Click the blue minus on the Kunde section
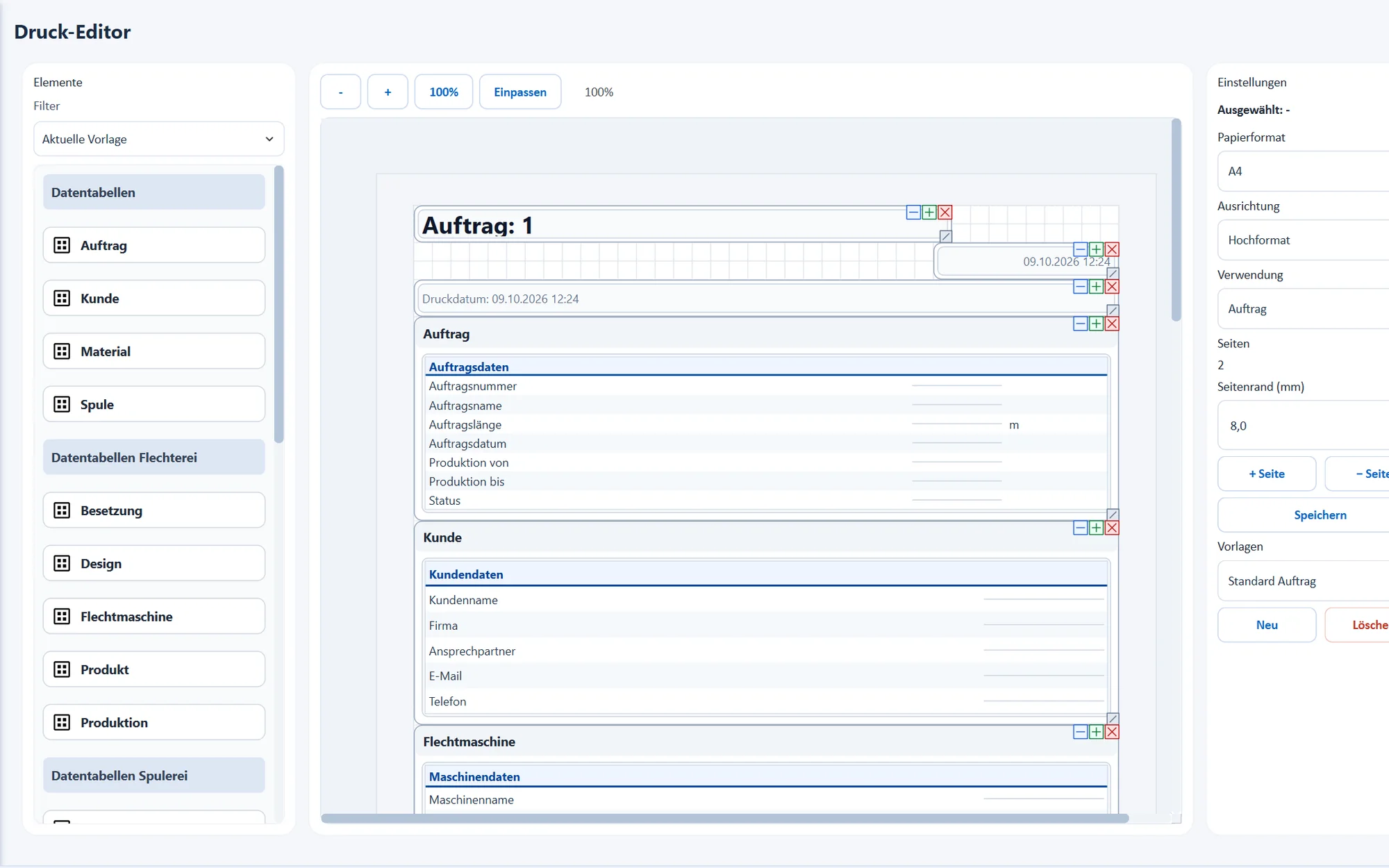Screen dimensions: 1389x868 pos(1080,528)
